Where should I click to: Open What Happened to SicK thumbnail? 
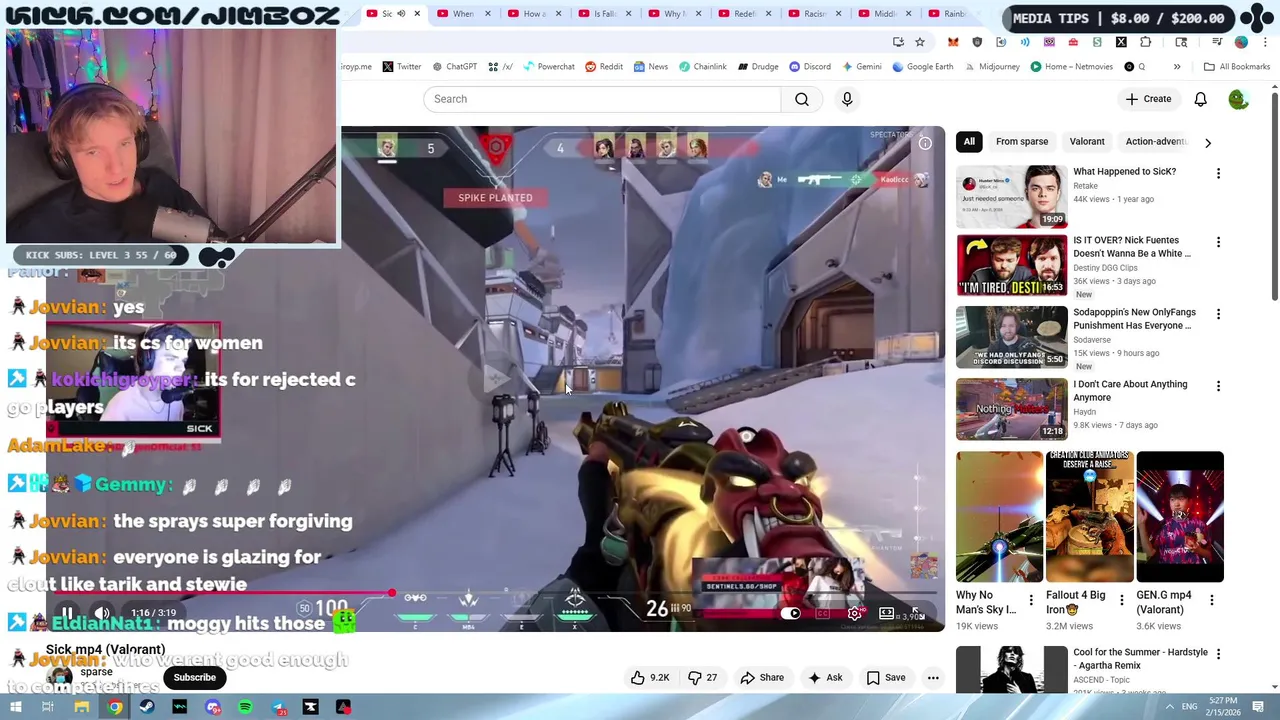tap(1011, 197)
